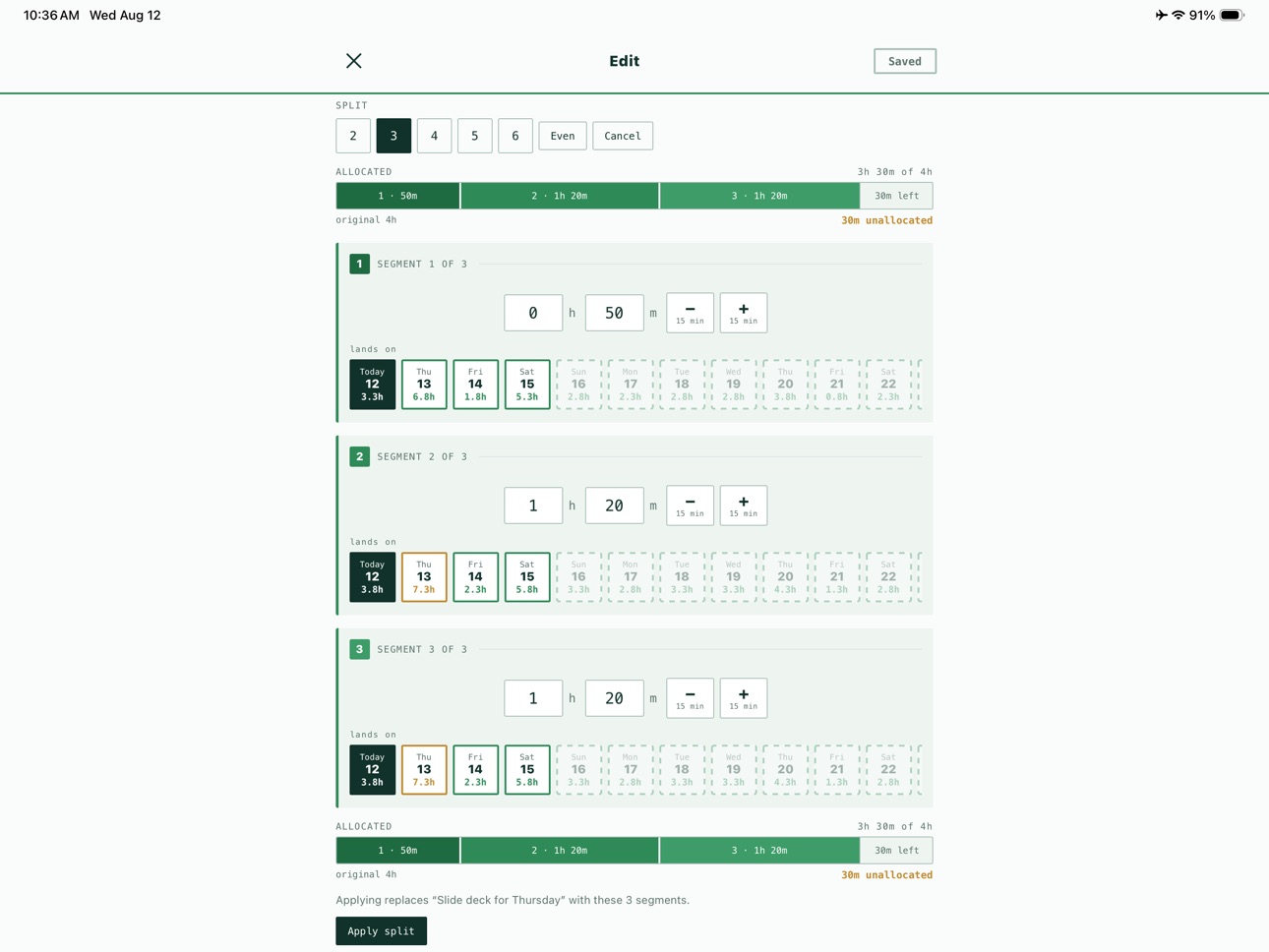The height and width of the screenshot is (952, 1269).
Task: Tap the top bar 30m left block
Action: [896, 196]
